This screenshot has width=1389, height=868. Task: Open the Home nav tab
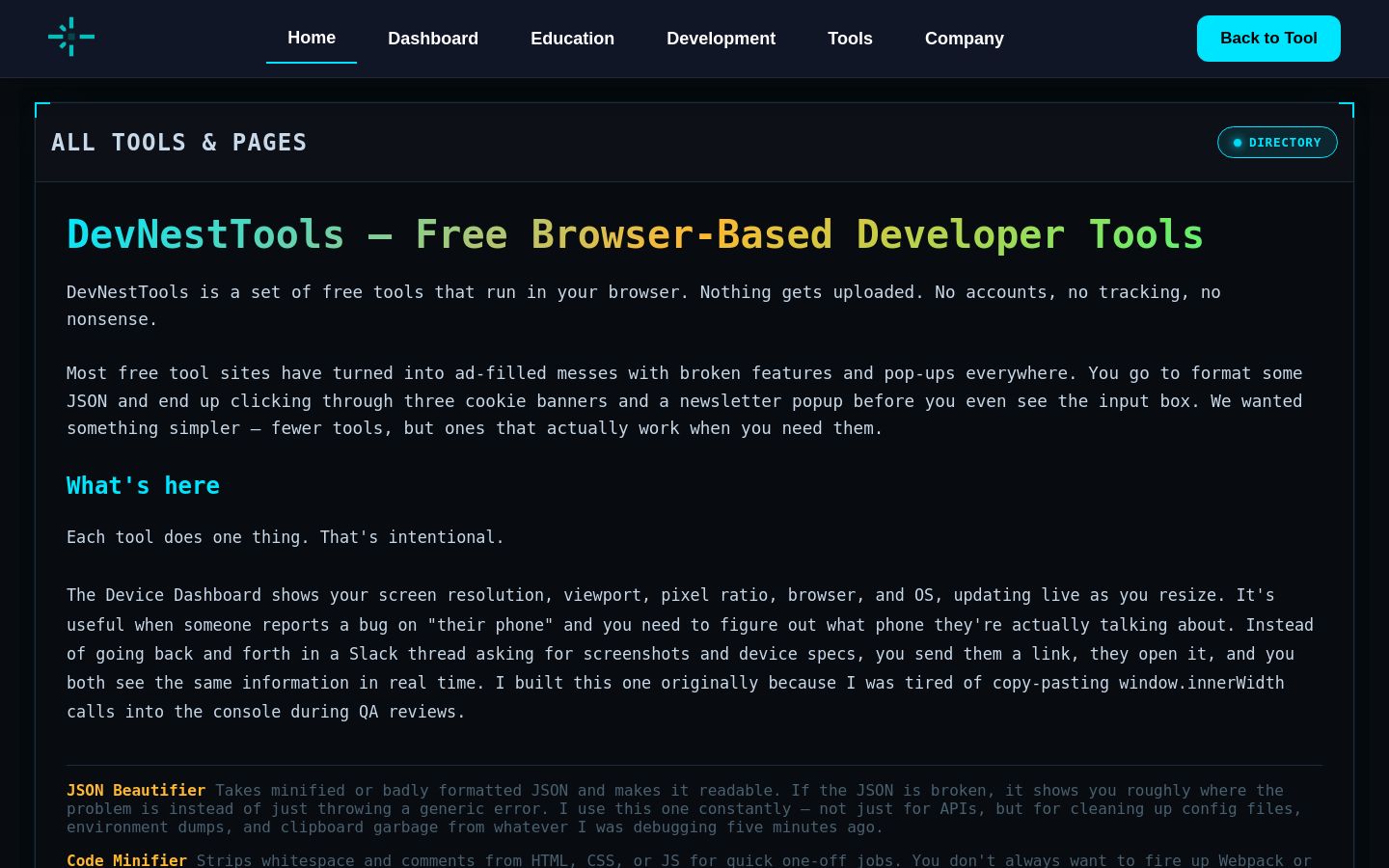[312, 38]
